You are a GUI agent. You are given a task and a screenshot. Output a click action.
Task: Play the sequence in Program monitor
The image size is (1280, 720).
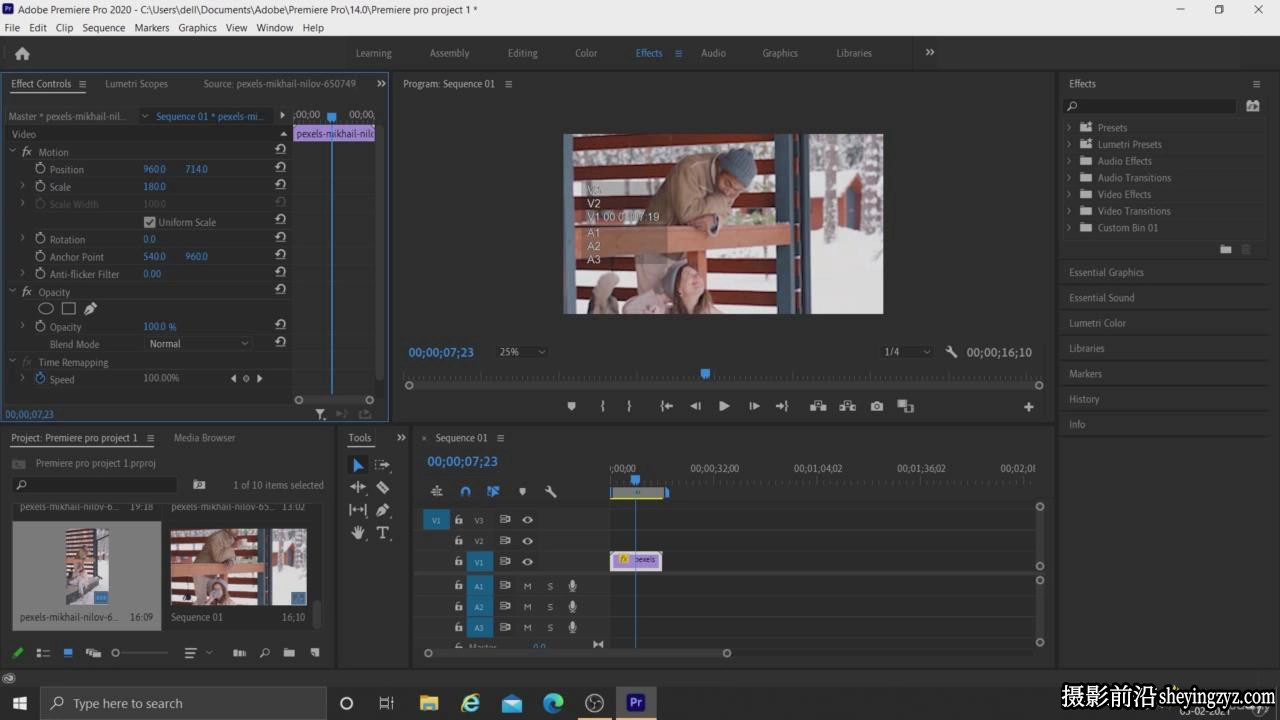(x=724, y=406)
